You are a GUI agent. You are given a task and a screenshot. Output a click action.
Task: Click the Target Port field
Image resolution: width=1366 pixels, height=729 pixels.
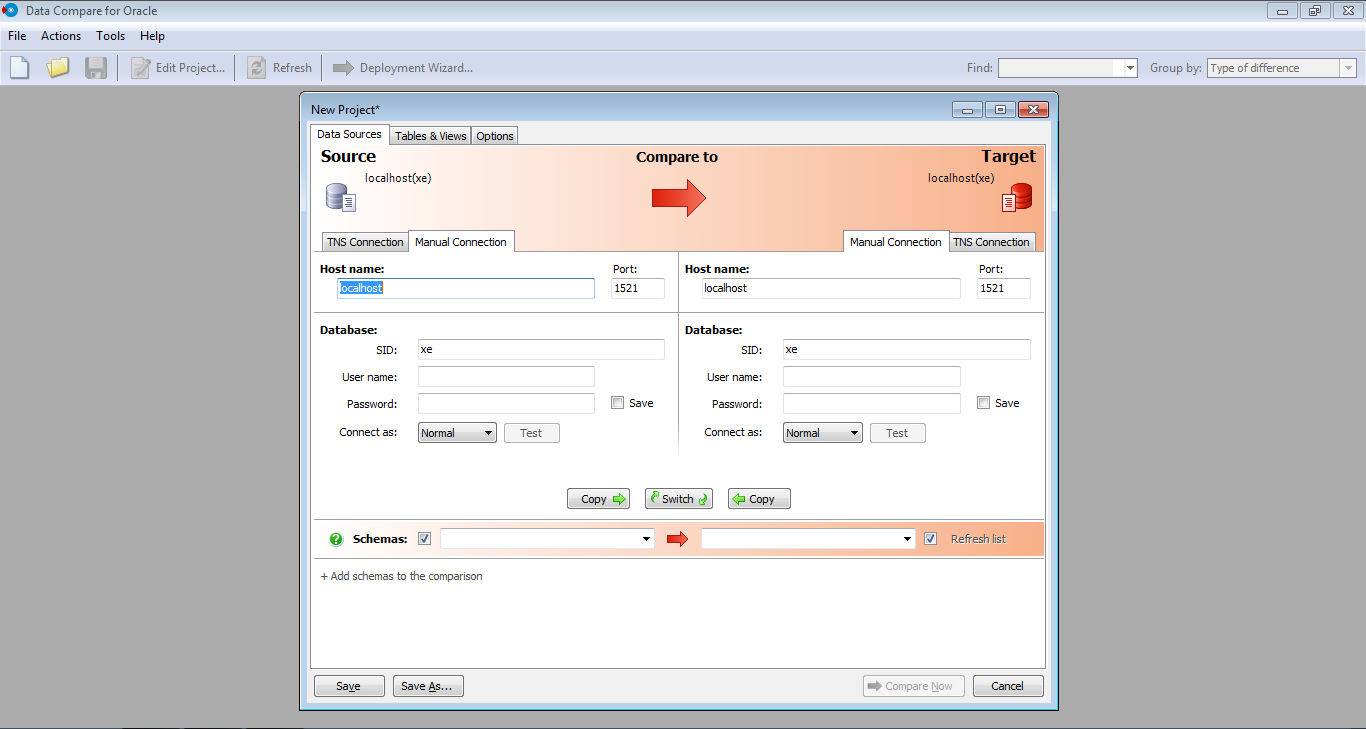(1004, 288)
